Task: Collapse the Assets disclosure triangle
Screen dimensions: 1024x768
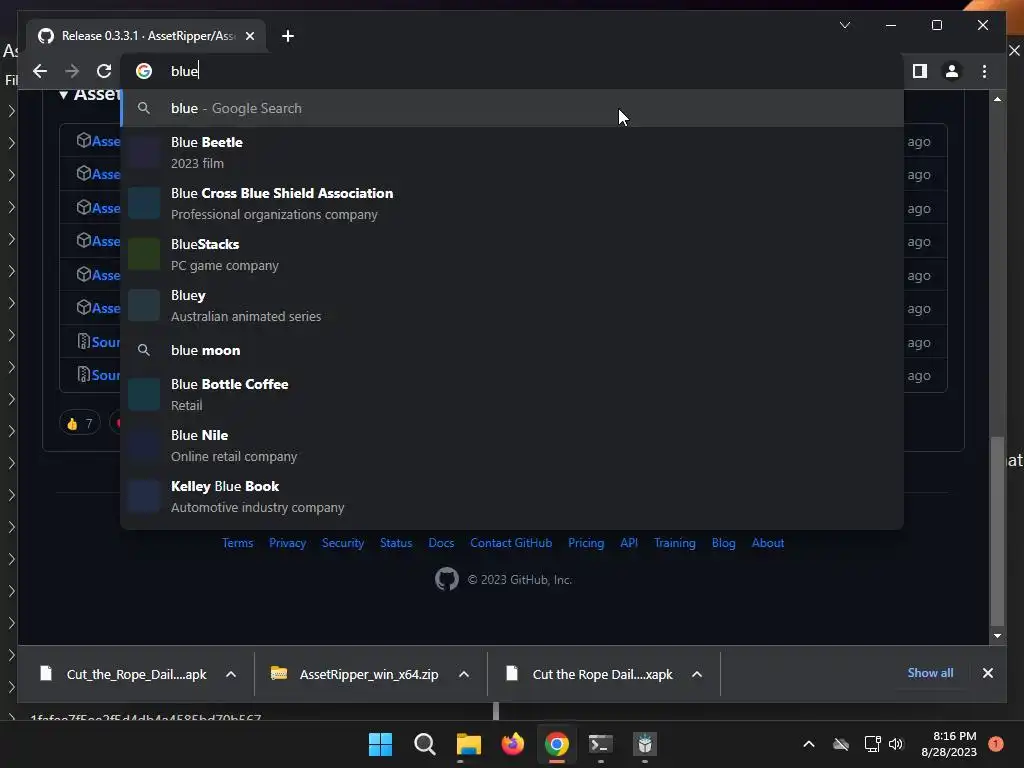Action: click(x=63, y=95)
